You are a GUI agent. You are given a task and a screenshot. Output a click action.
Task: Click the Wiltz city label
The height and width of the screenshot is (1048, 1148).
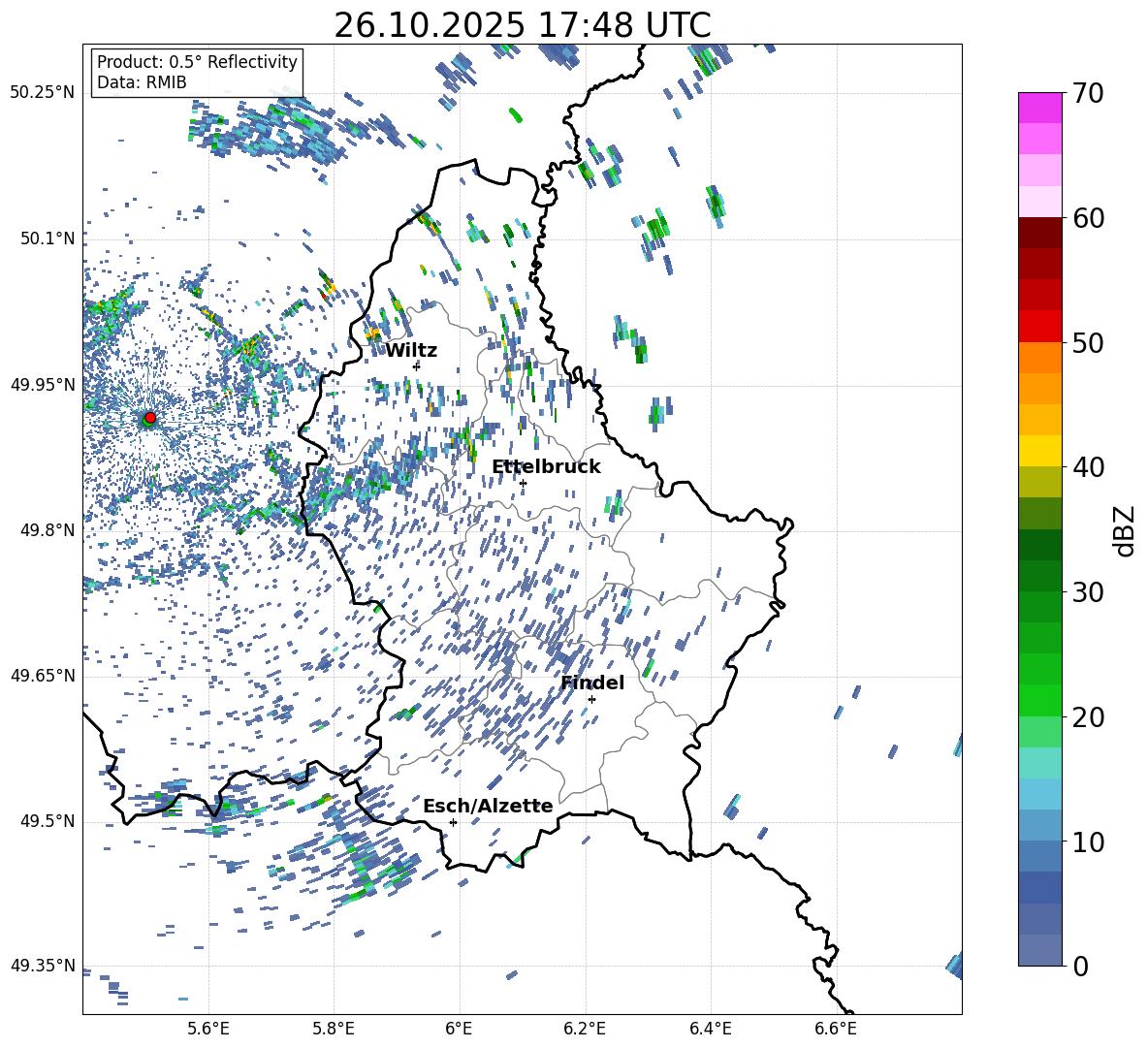[411, 351]
